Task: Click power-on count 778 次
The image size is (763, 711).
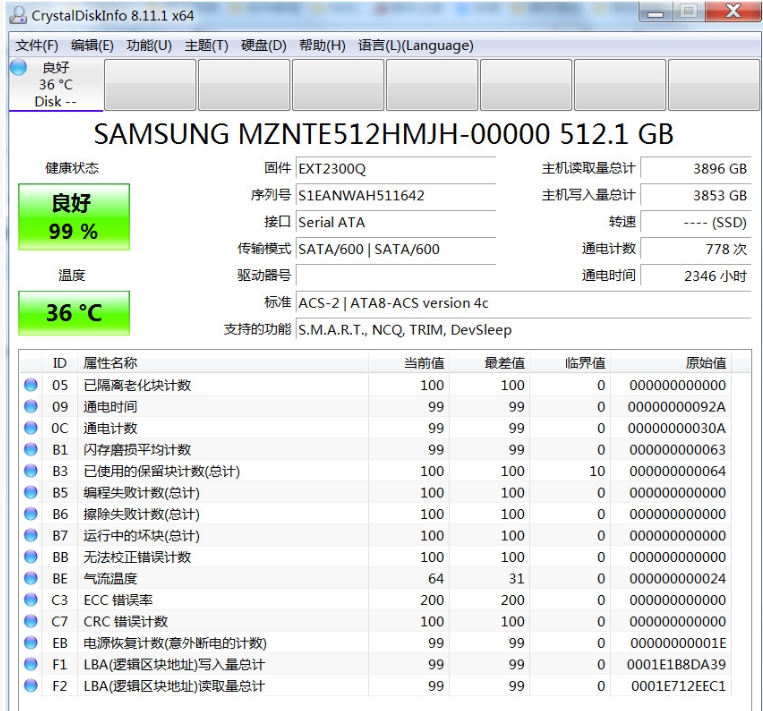Action: click(696, 249)
